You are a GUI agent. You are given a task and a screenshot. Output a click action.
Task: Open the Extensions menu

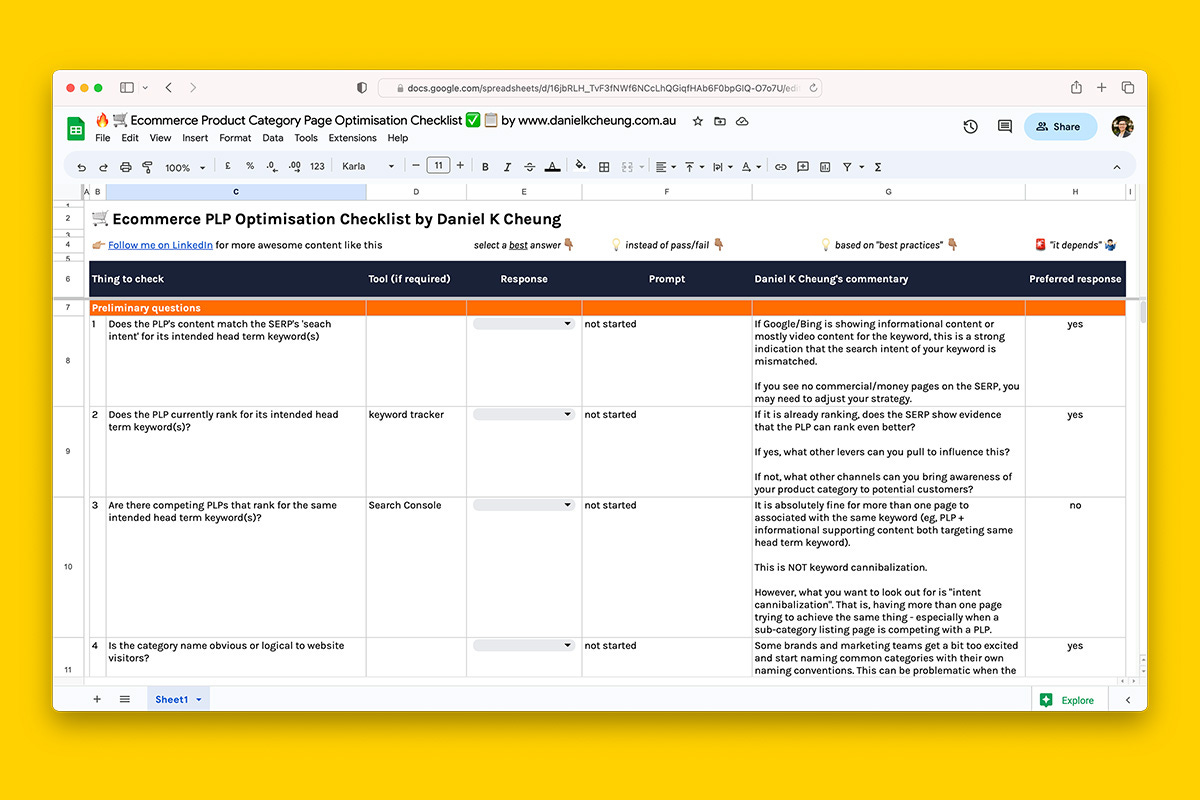tap(352, 138)
